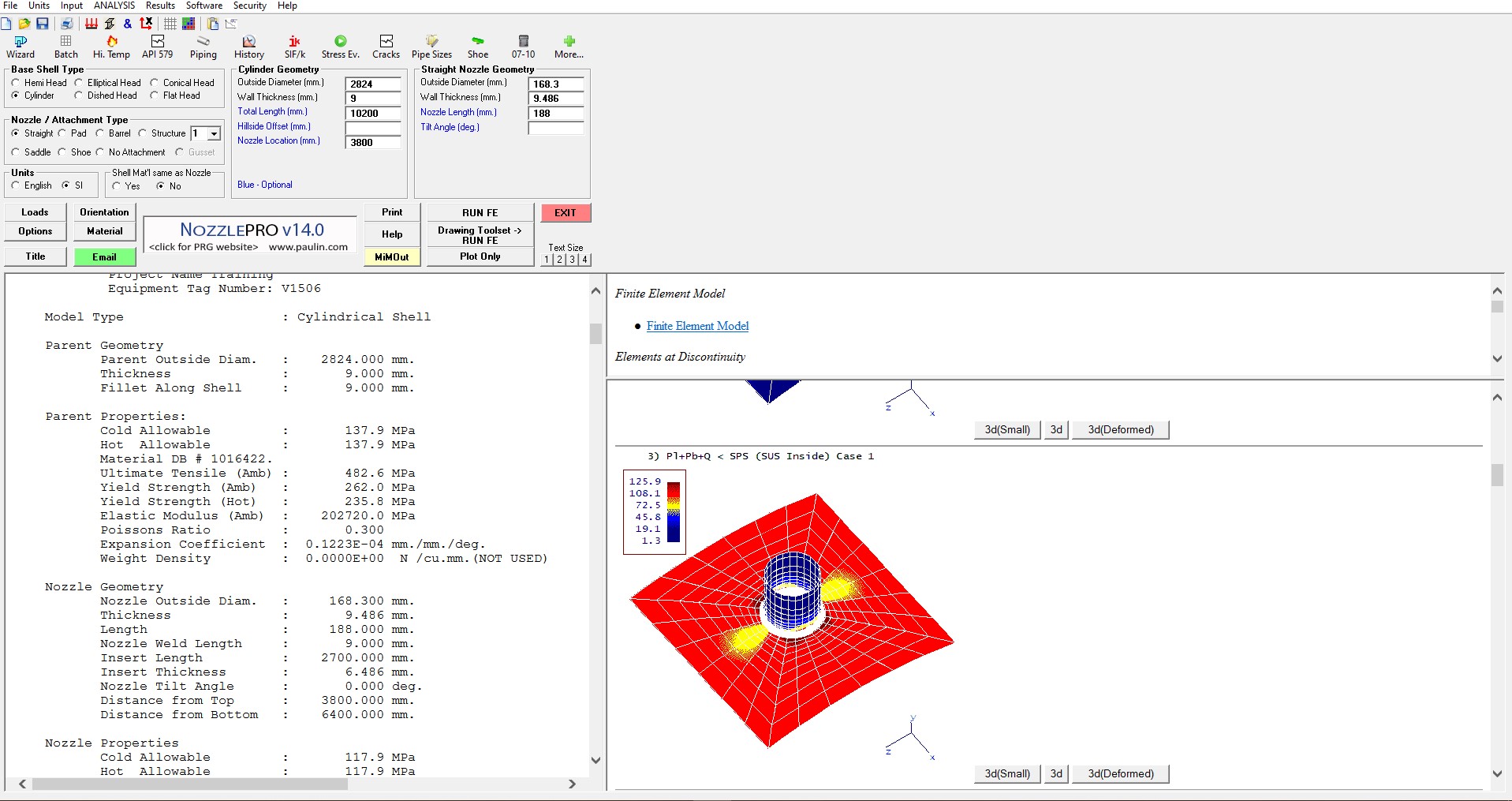1512x801 pixels.
Task: Open the SIF/k calculator icon
Action: [x=294, y=47]
